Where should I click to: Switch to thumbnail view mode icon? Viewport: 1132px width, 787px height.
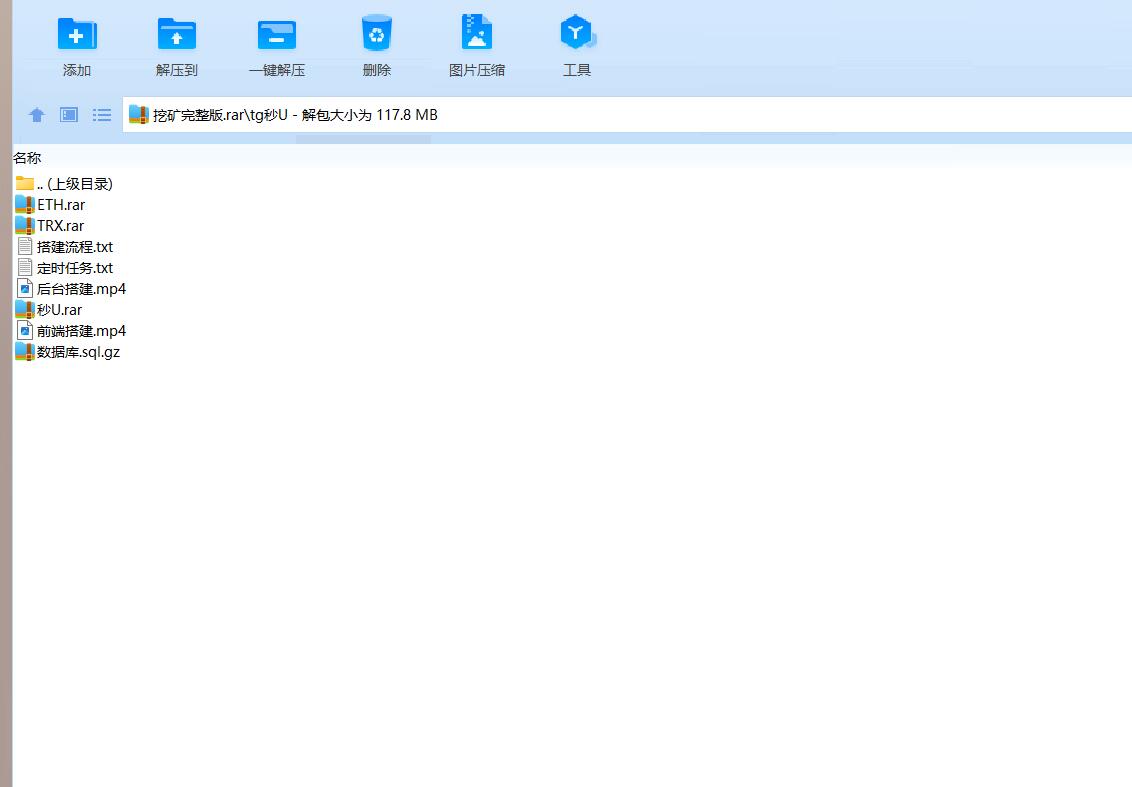tap(69, 115)
